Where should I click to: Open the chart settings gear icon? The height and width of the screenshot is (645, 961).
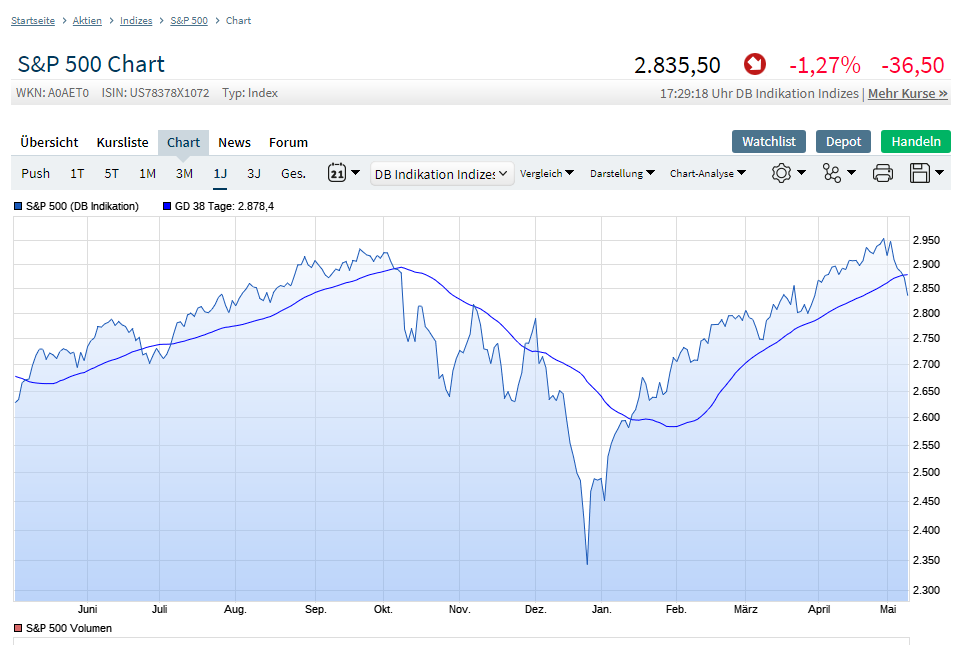click(x=781, y=173)
